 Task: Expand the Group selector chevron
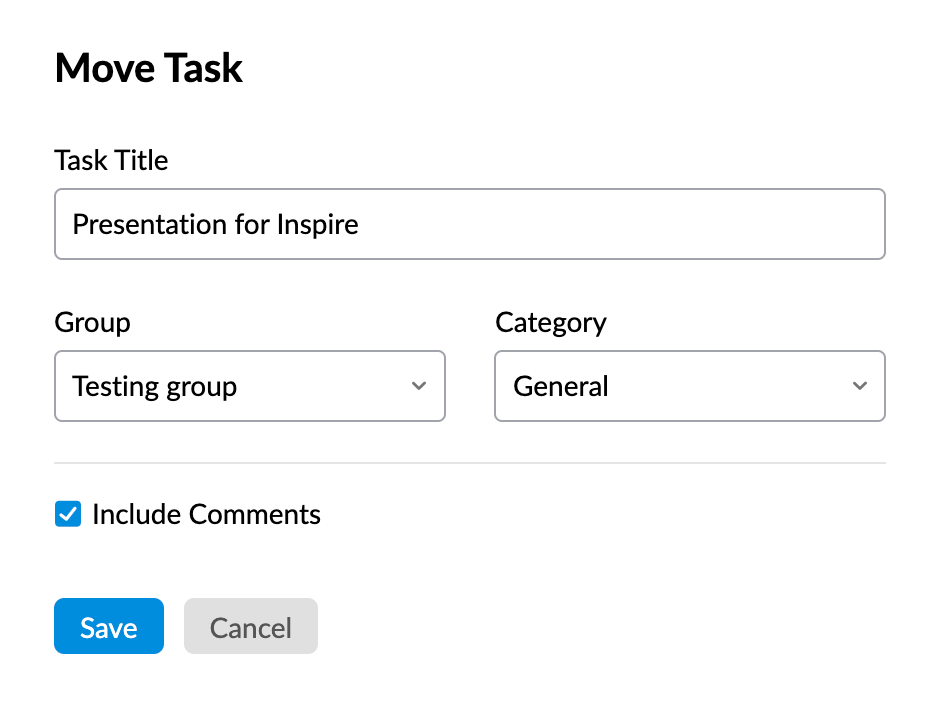click(419, 386)
